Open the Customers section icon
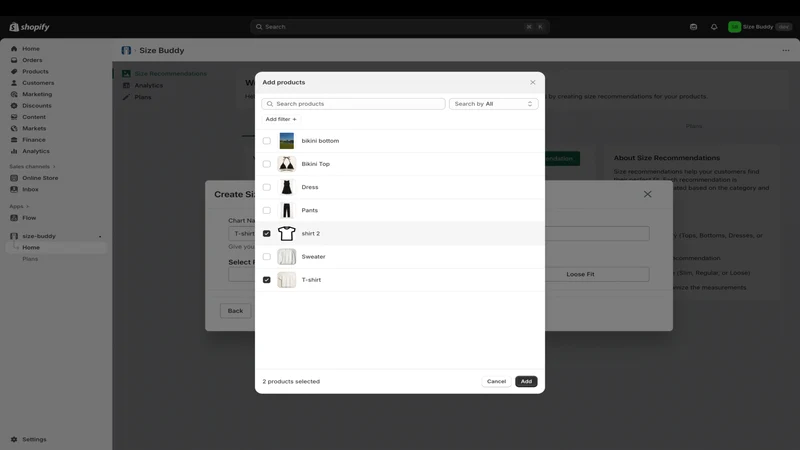Viewport: 800px width, 450px height. pyautogui.click(x=14, y=83)
